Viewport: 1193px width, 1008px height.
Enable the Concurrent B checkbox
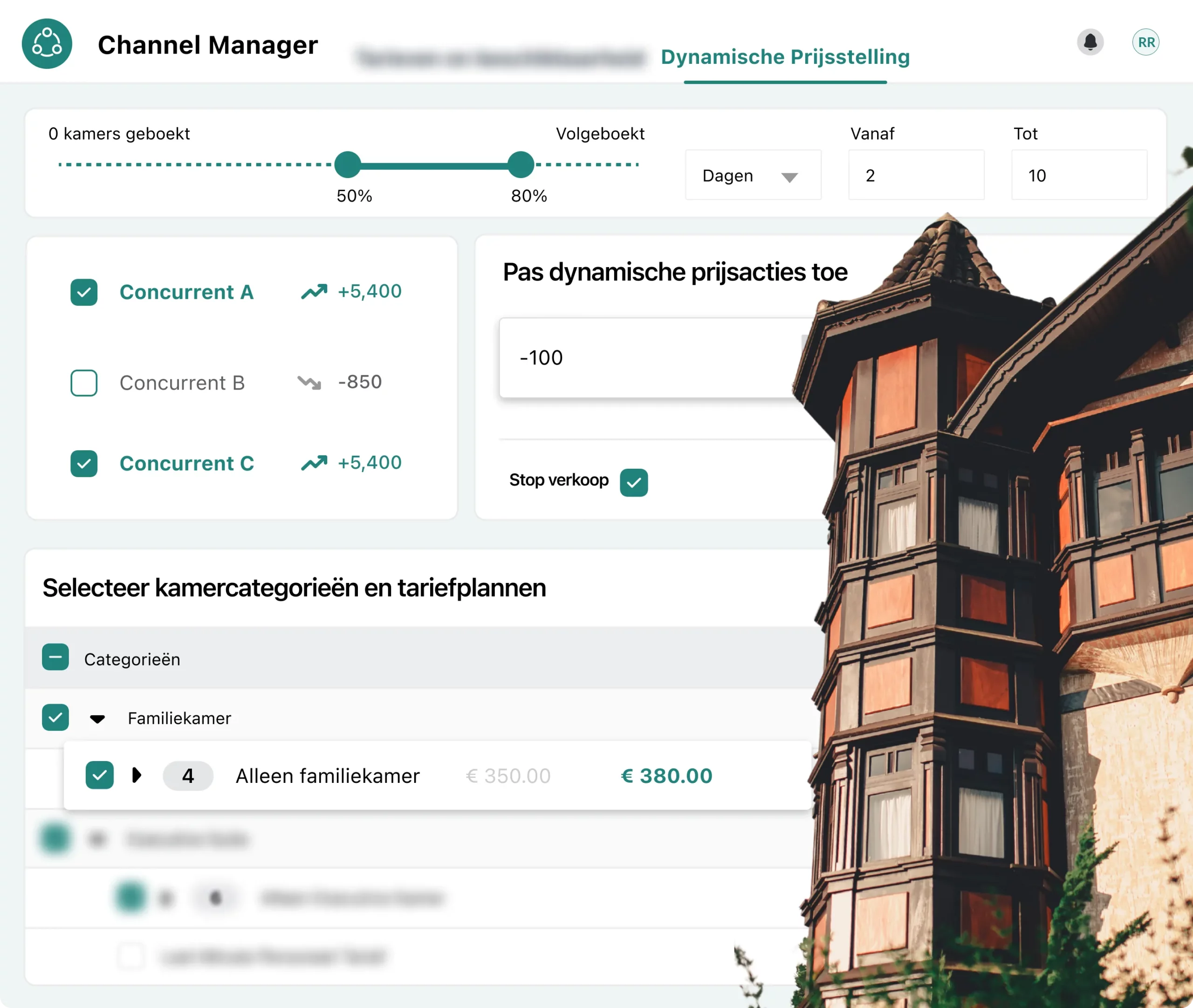[x=84, y=383]
